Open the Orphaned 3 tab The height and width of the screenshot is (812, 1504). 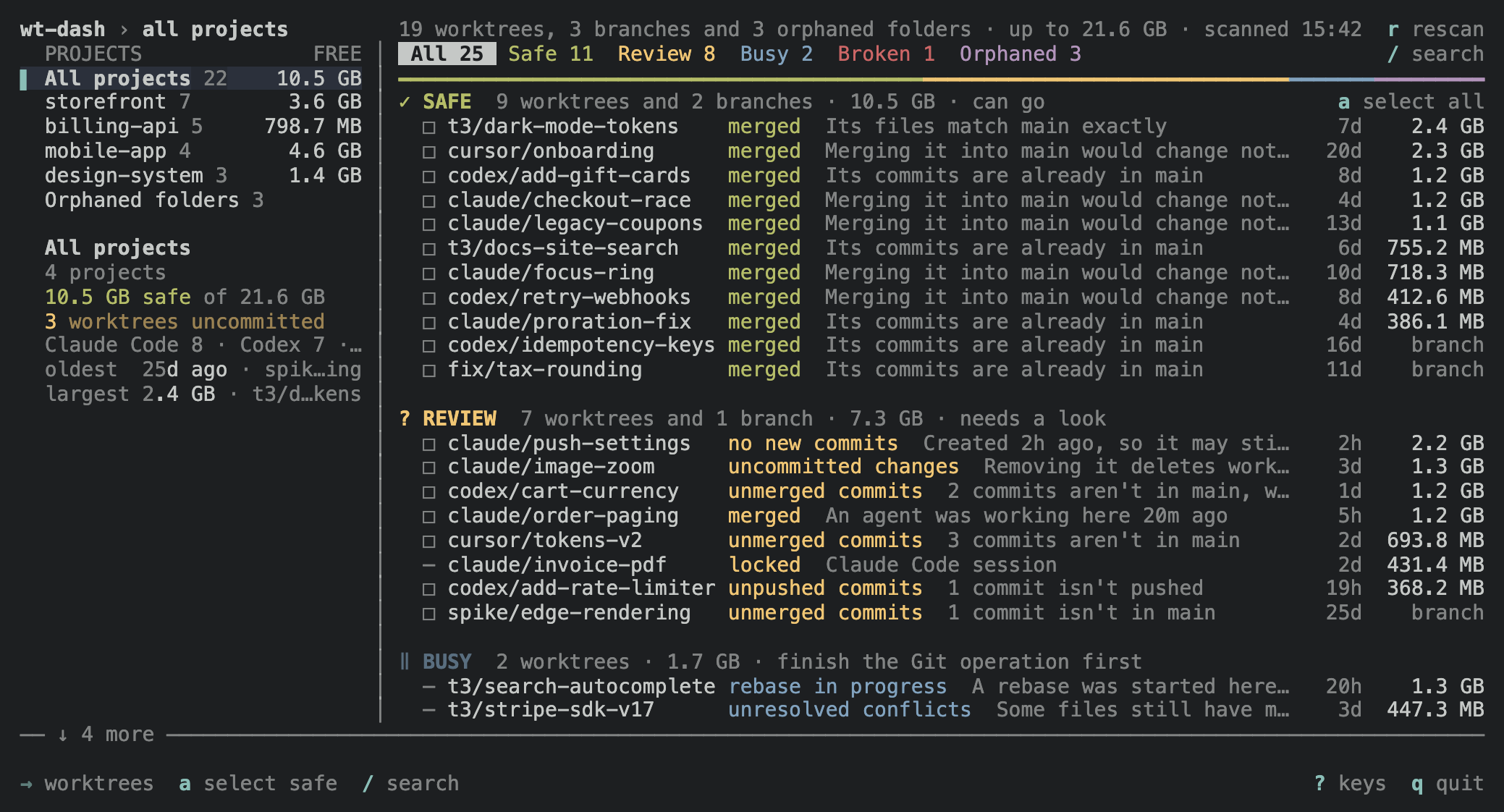tap(1021, 54)
